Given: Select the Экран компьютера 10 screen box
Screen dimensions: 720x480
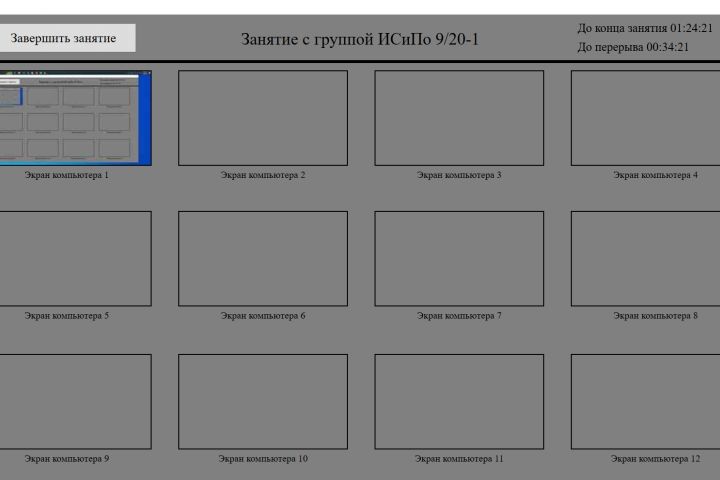Looking at the screenshot, I should 263,401.
